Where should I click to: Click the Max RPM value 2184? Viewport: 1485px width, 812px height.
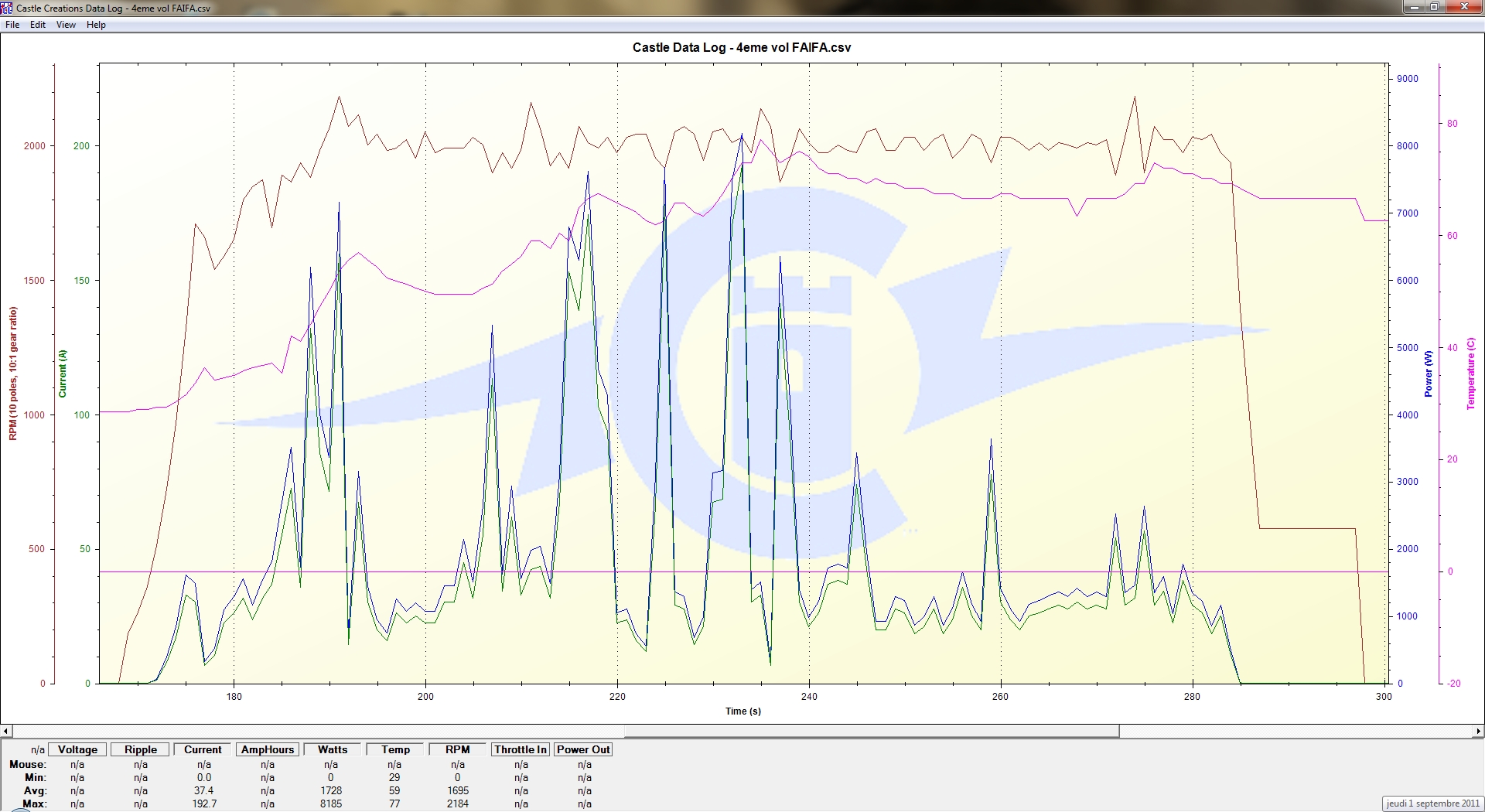[x=458, y=804]
